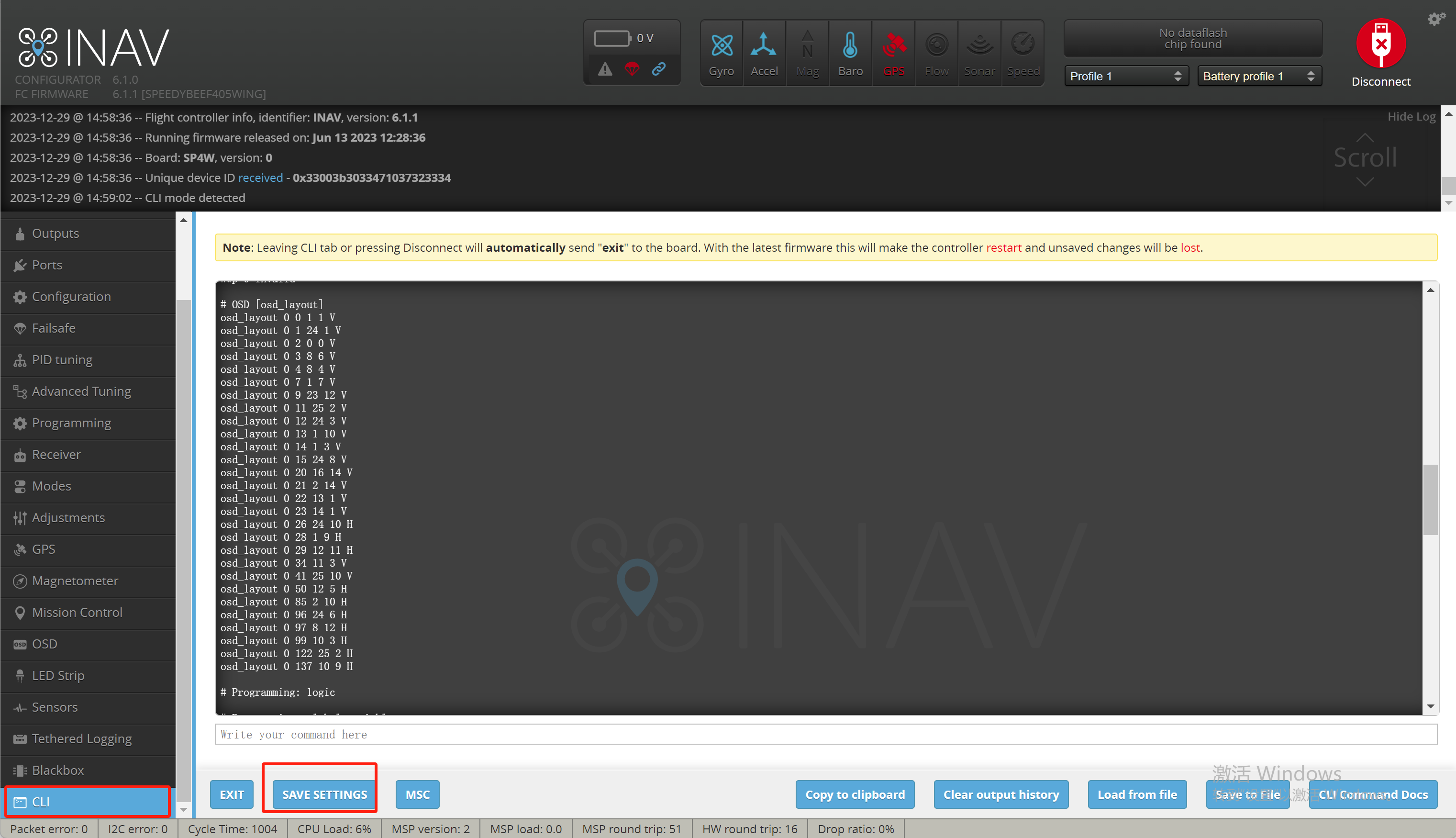Click the battery voltage indicator
The width and height of the screenshot is (1456, 838).
[625, 38]
